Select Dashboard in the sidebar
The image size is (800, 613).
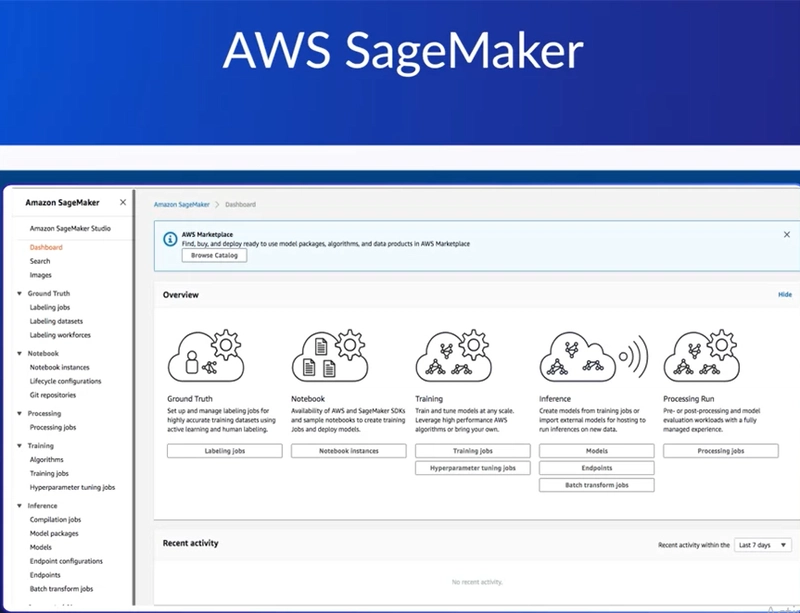(46, 247)
